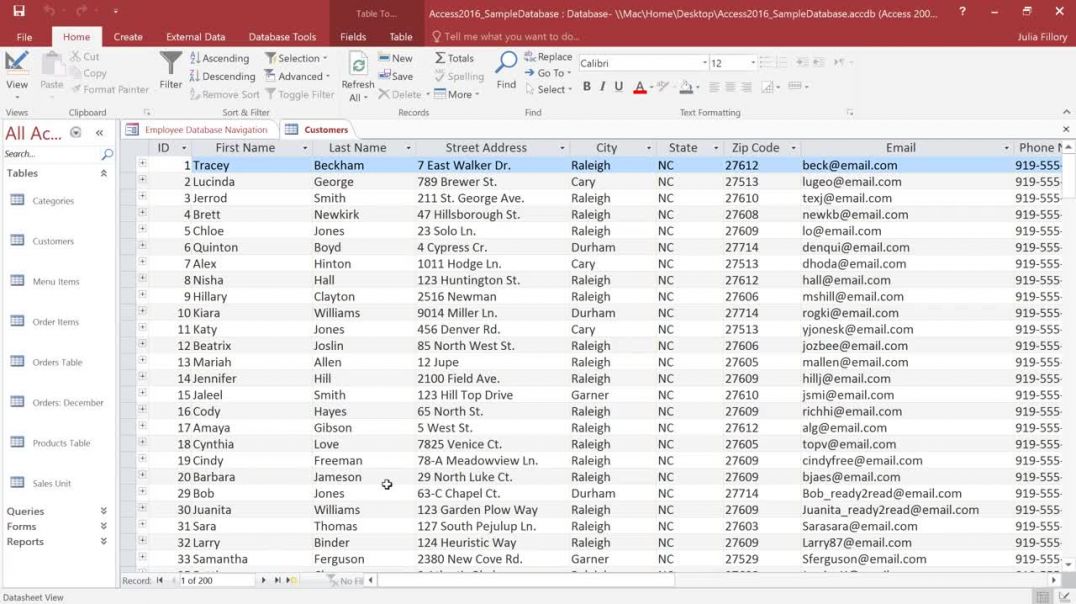This screenshot has width=1076, height=604.
Task: Open the font name Calibri dropdown
Action: [704, 63]
